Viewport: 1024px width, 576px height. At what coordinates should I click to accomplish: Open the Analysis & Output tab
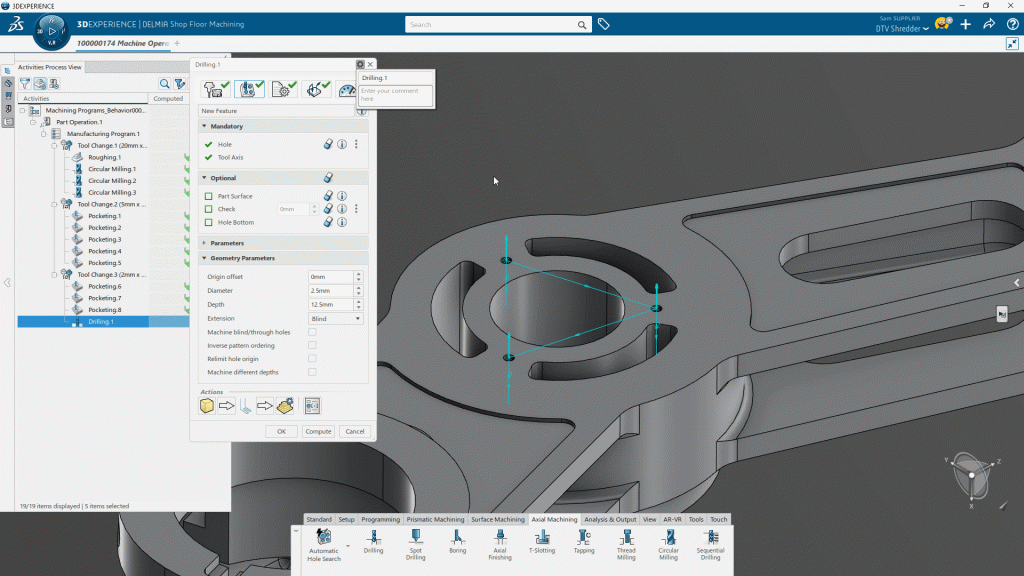click(610, 520)
